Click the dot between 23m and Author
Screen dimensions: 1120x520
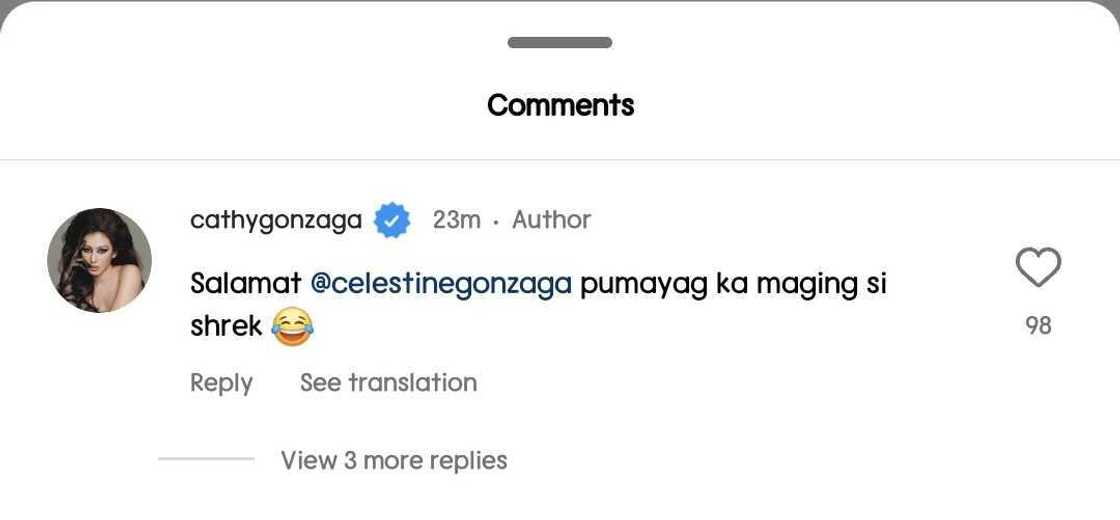(496, 221)
